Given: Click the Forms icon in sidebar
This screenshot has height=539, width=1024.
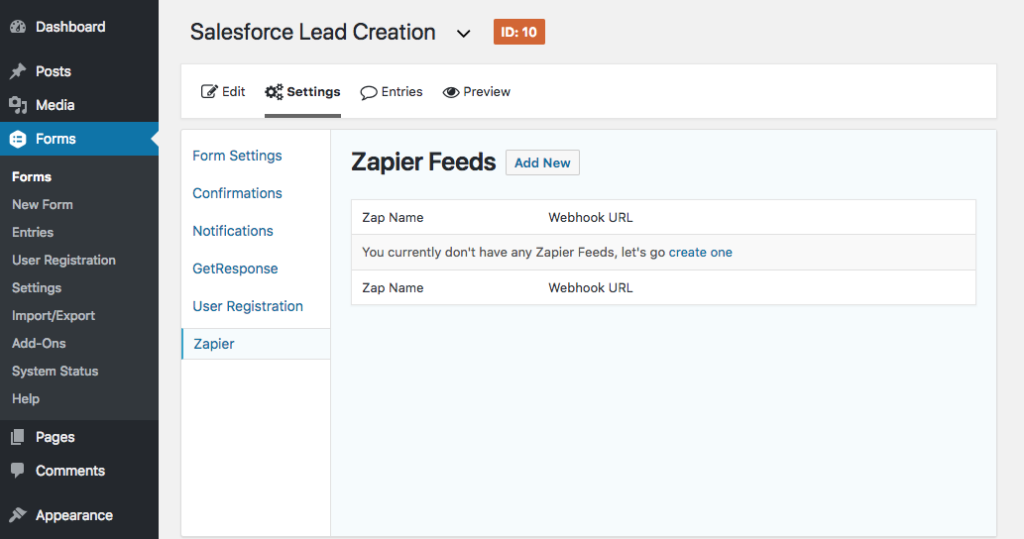Looking at the screenshot, I should [x=18, y=139].
